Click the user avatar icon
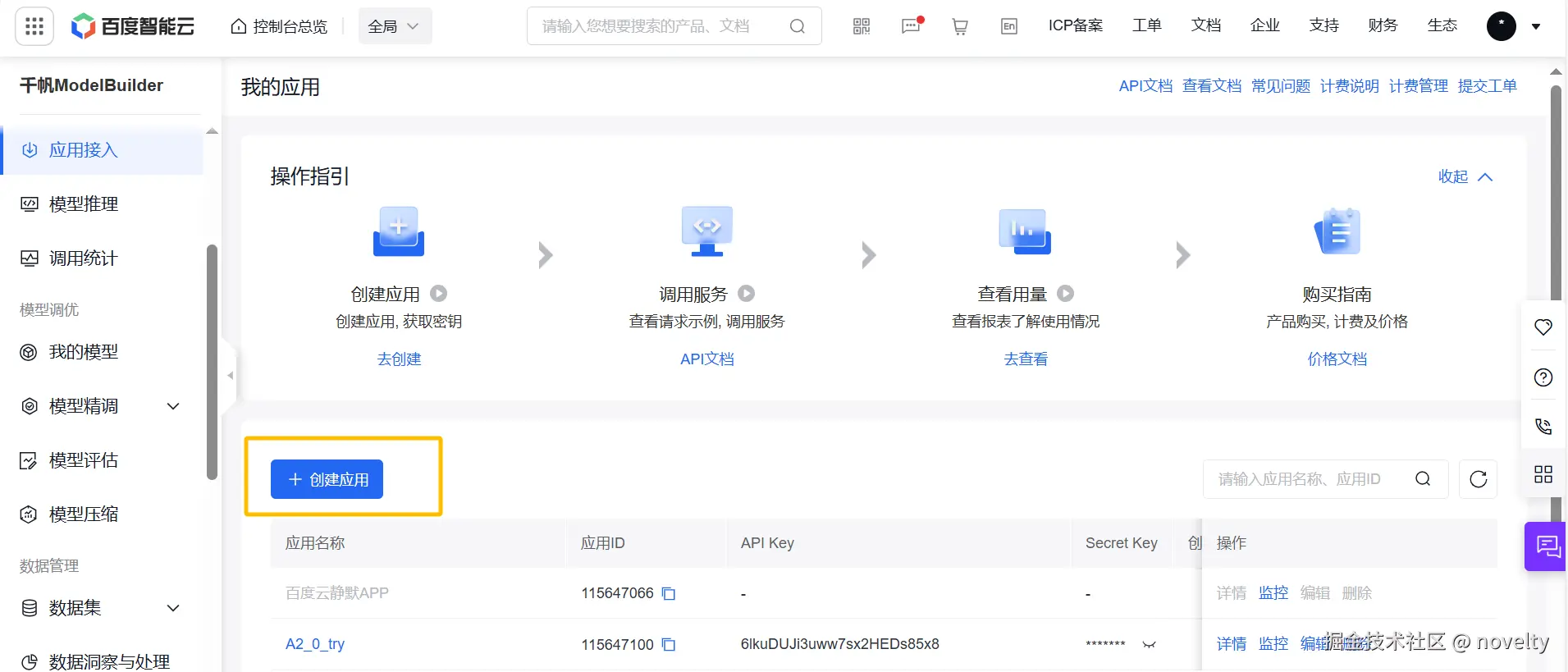Viewport: 1568px width, 672px height. pyautogui.click(x=1502, y=26)
